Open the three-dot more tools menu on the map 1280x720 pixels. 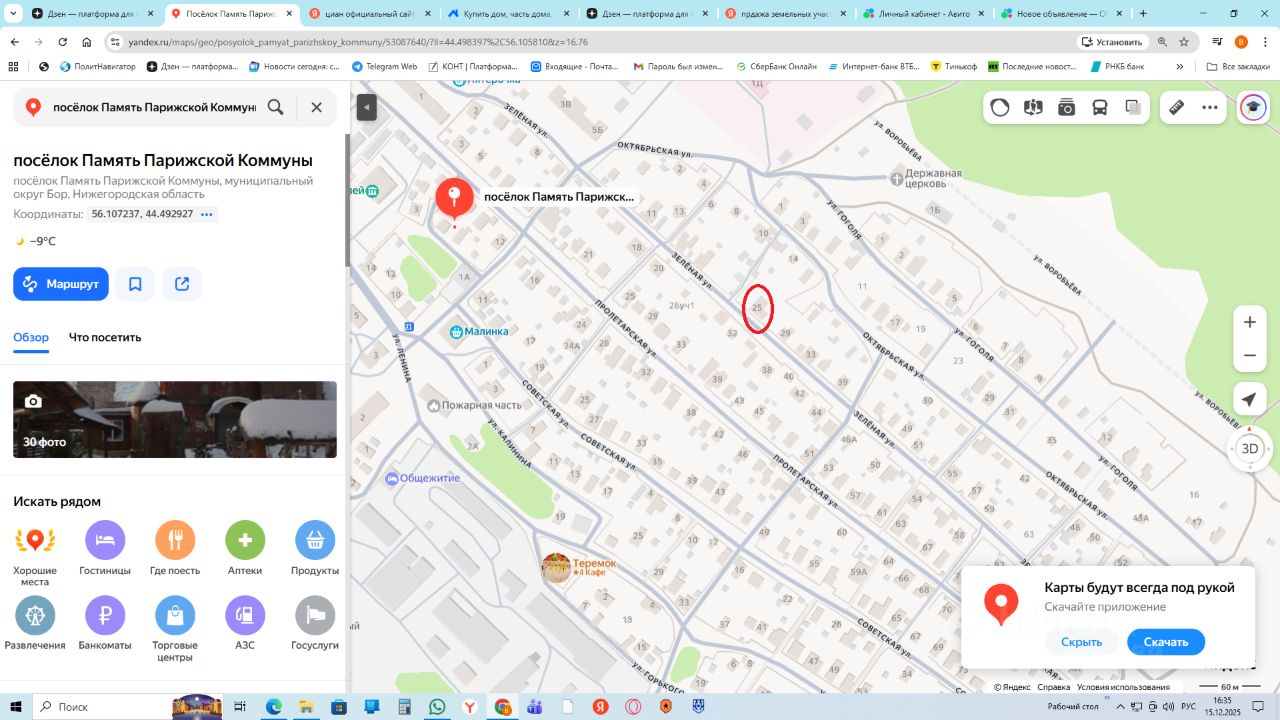(x=1210, y=107)
